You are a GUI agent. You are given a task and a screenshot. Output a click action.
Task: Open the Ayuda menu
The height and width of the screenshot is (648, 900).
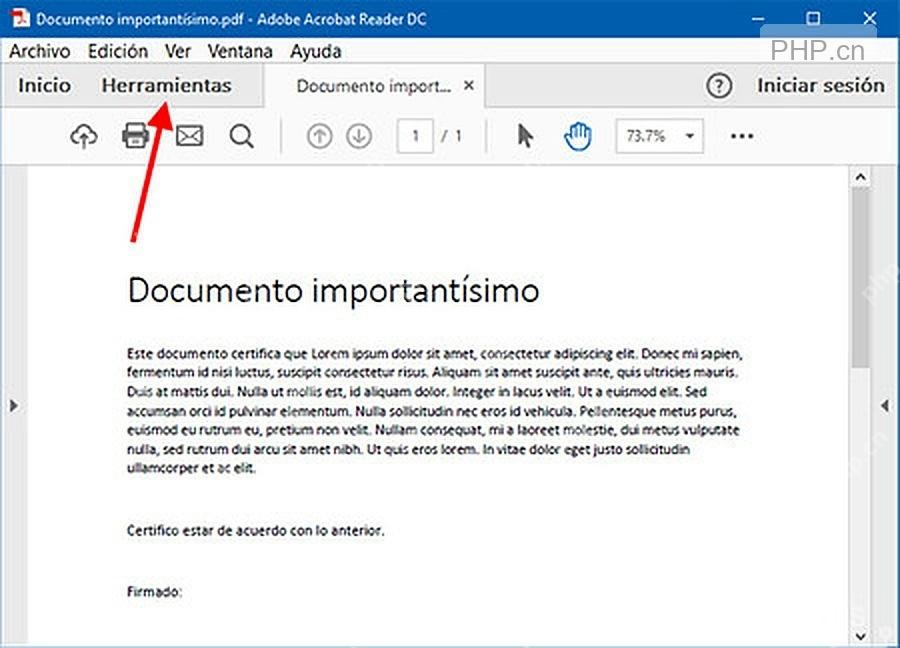click(316, 52)
